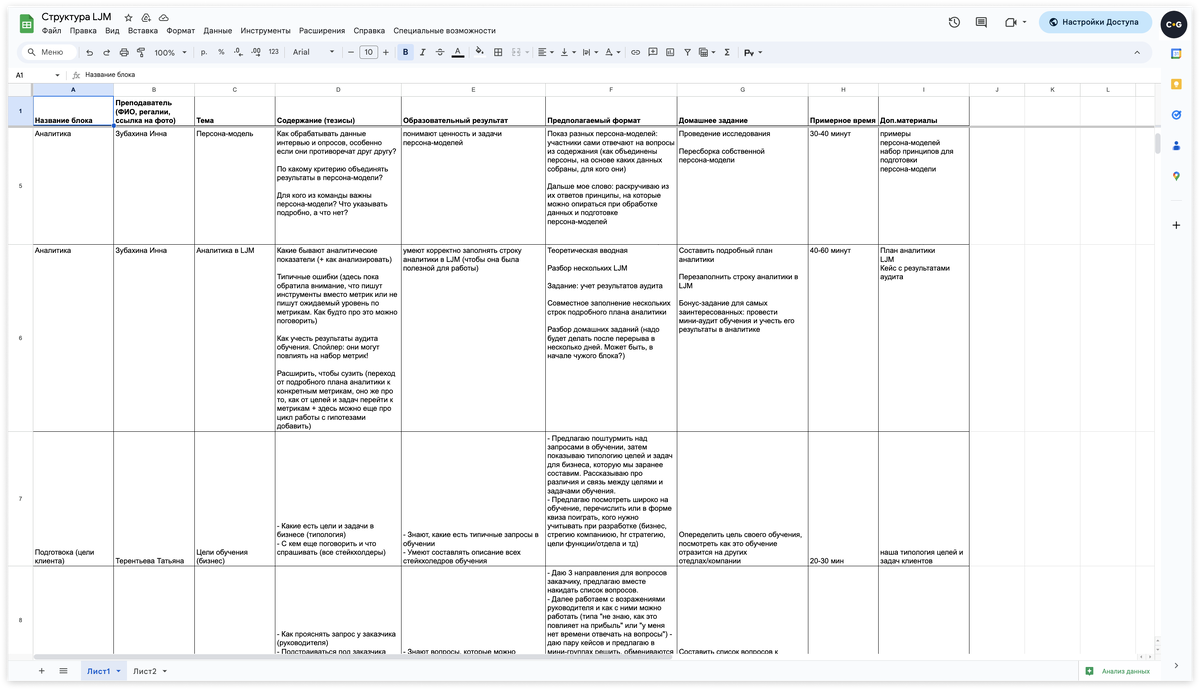Decrease decimal places

pos(238,52)
